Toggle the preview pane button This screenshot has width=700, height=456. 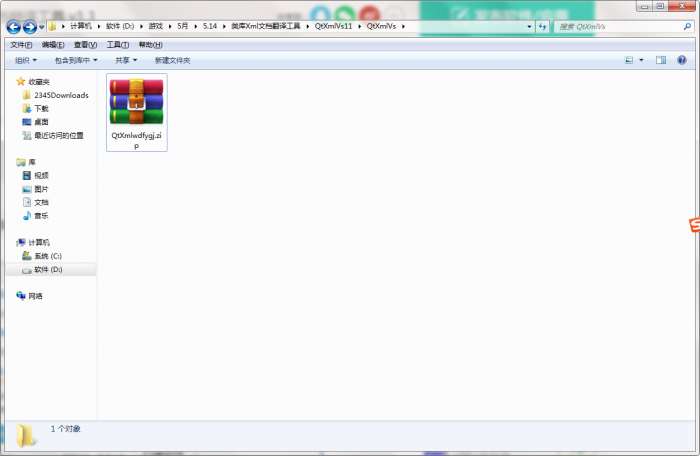pos(661,60)
